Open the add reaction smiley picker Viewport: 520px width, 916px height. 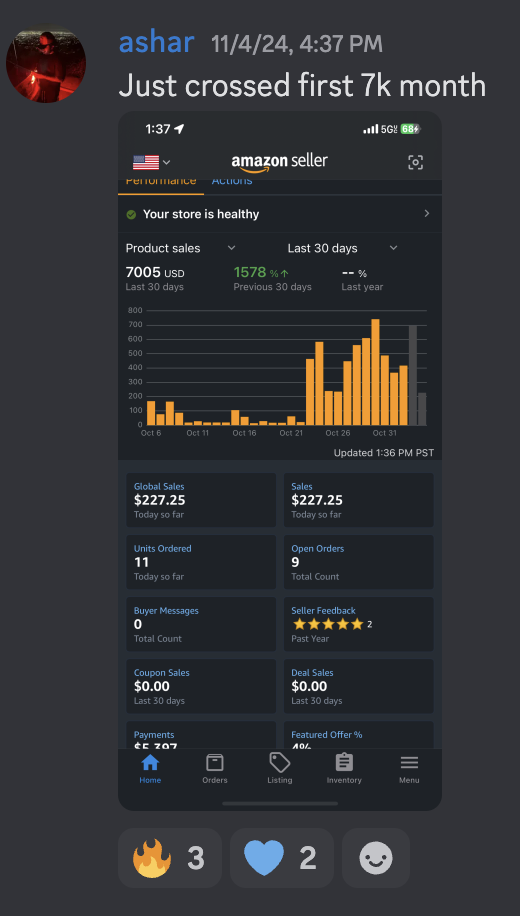click(x=376, y=858)
